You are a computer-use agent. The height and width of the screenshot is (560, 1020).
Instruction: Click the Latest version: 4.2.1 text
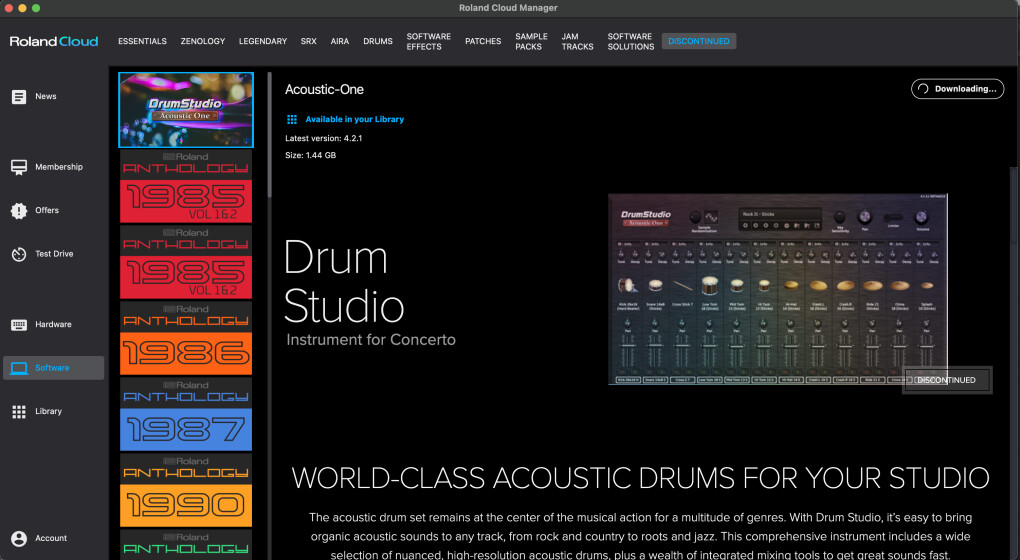(323, 139)
